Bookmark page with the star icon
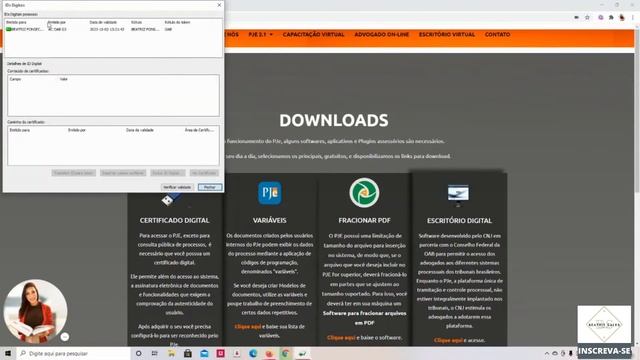The height and width of the screenshot is (360, 640). (587, 18)
